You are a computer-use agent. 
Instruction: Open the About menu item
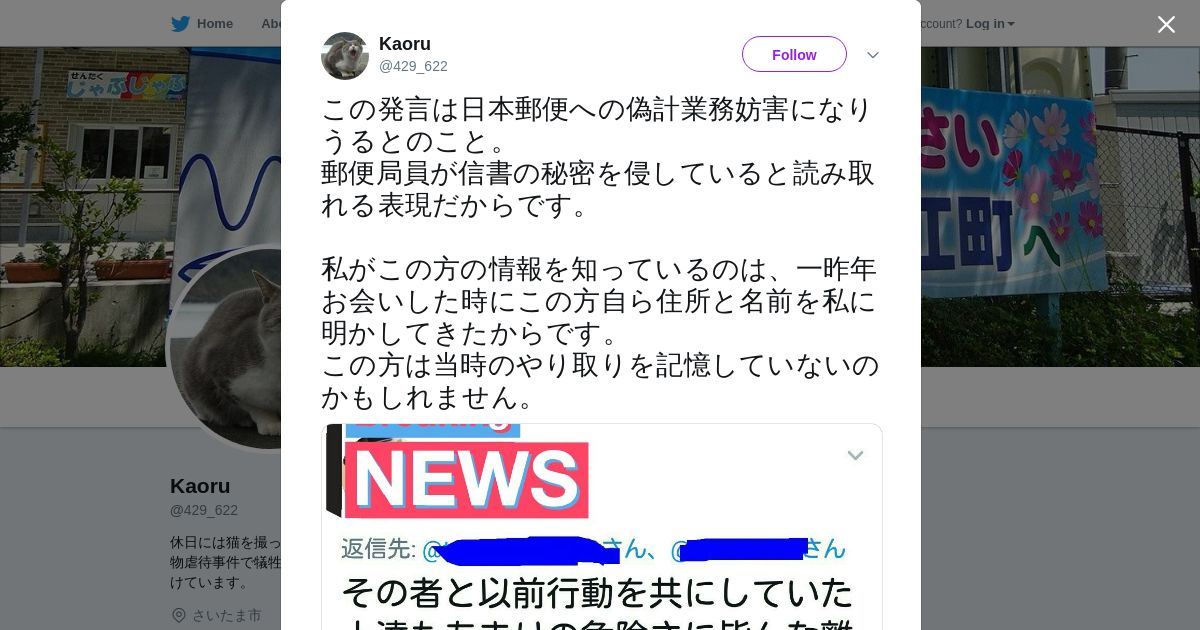coord(271,24)
